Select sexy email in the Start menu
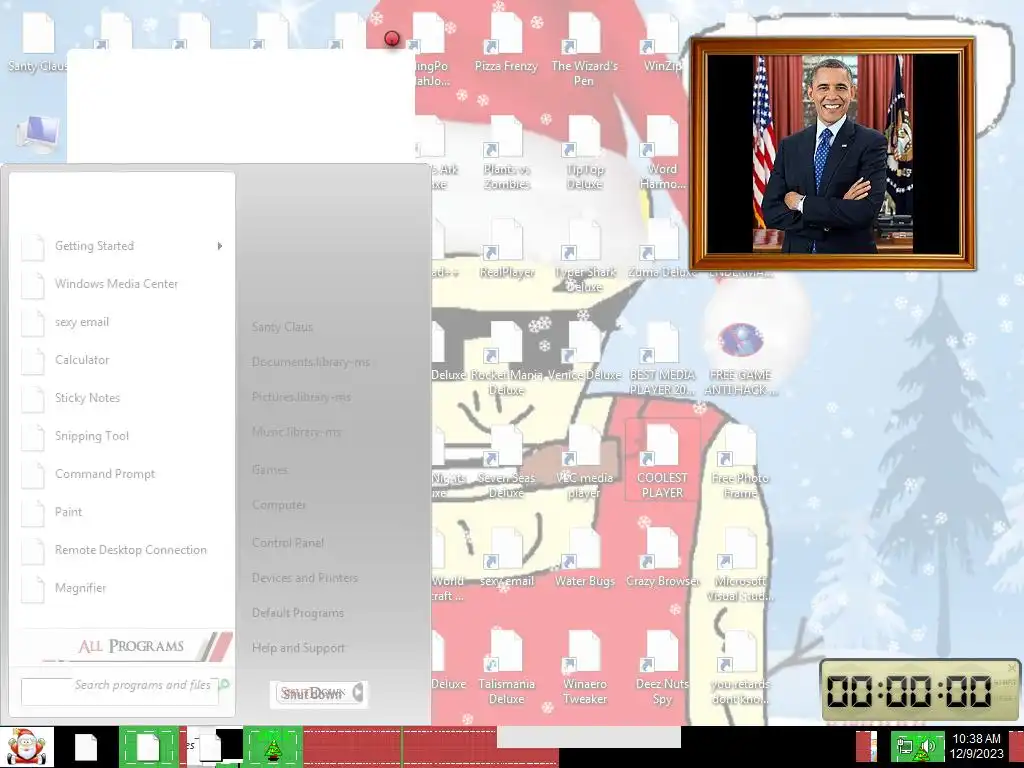The height and width of the screenshot is (768, 1024). (122, 322)
